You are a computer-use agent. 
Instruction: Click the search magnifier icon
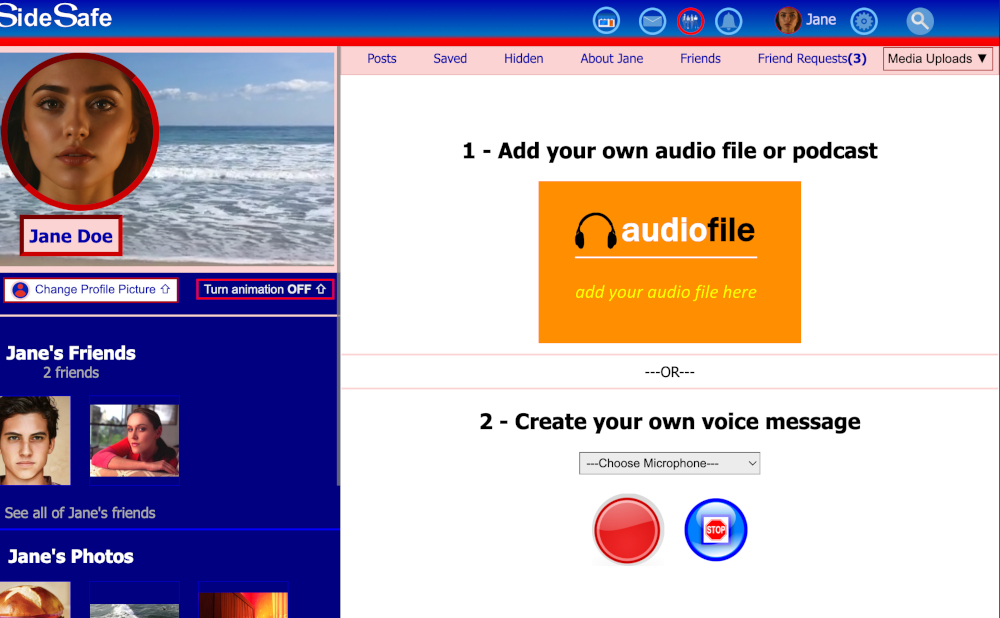(x=919, y=20)
